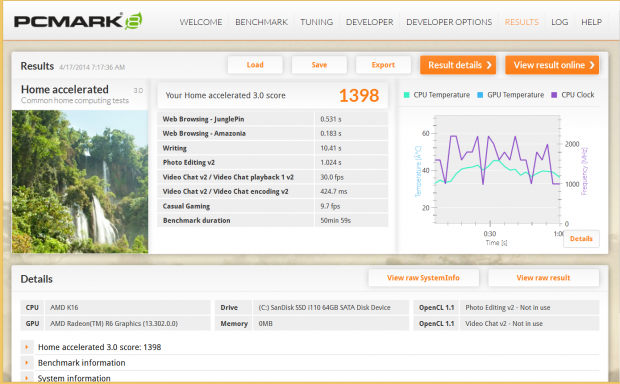This screenshot has width=620, height=384.
Task: Click Photo Editing v2 - Not in use
Action: coord(507,307)
